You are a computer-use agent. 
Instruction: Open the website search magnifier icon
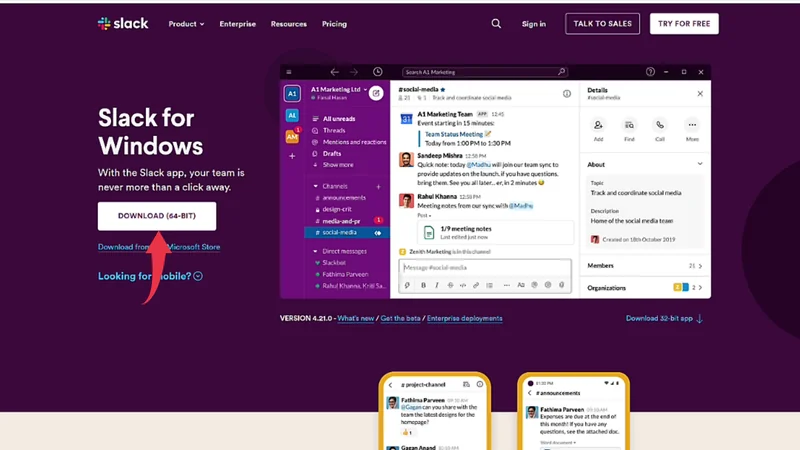point(496,23)
